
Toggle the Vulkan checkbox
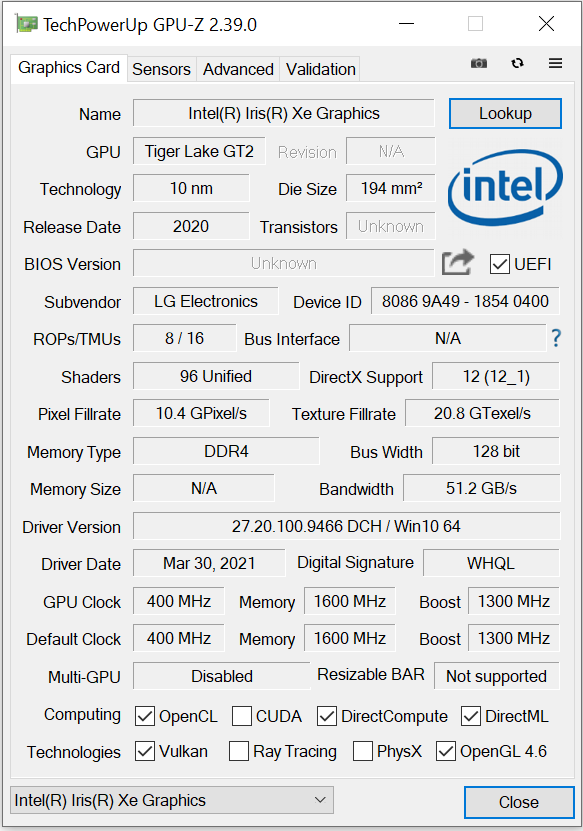(145, 751)
